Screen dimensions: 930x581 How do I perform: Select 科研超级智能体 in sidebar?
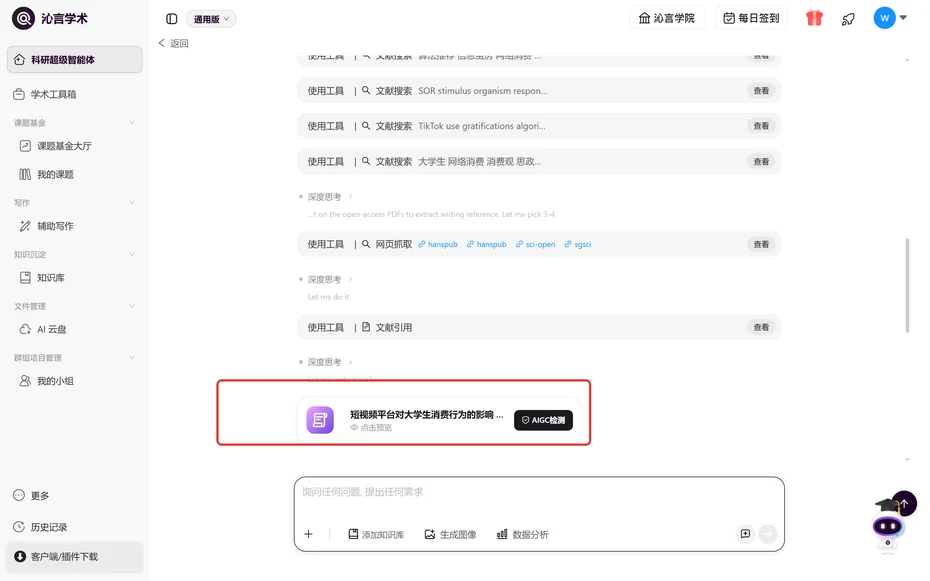click(x=75, y=60)
